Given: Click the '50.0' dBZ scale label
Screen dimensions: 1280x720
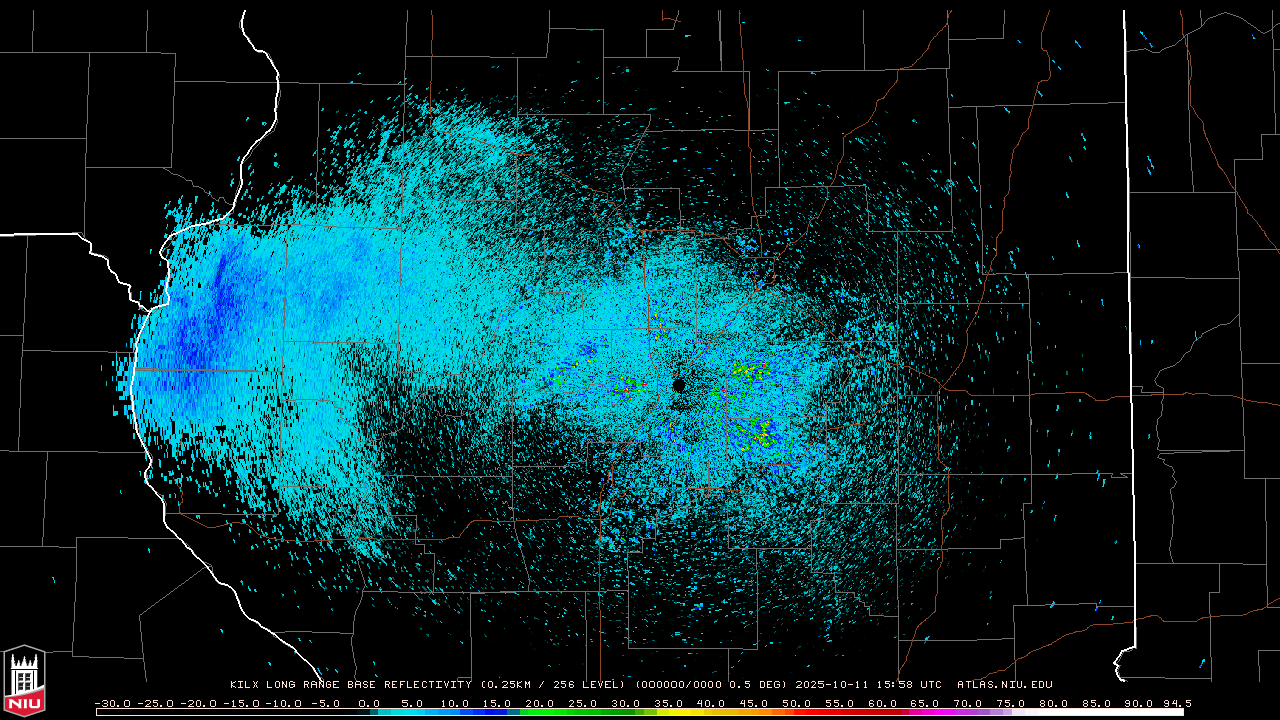Looking at the screenshot, I should coord(797,703).
